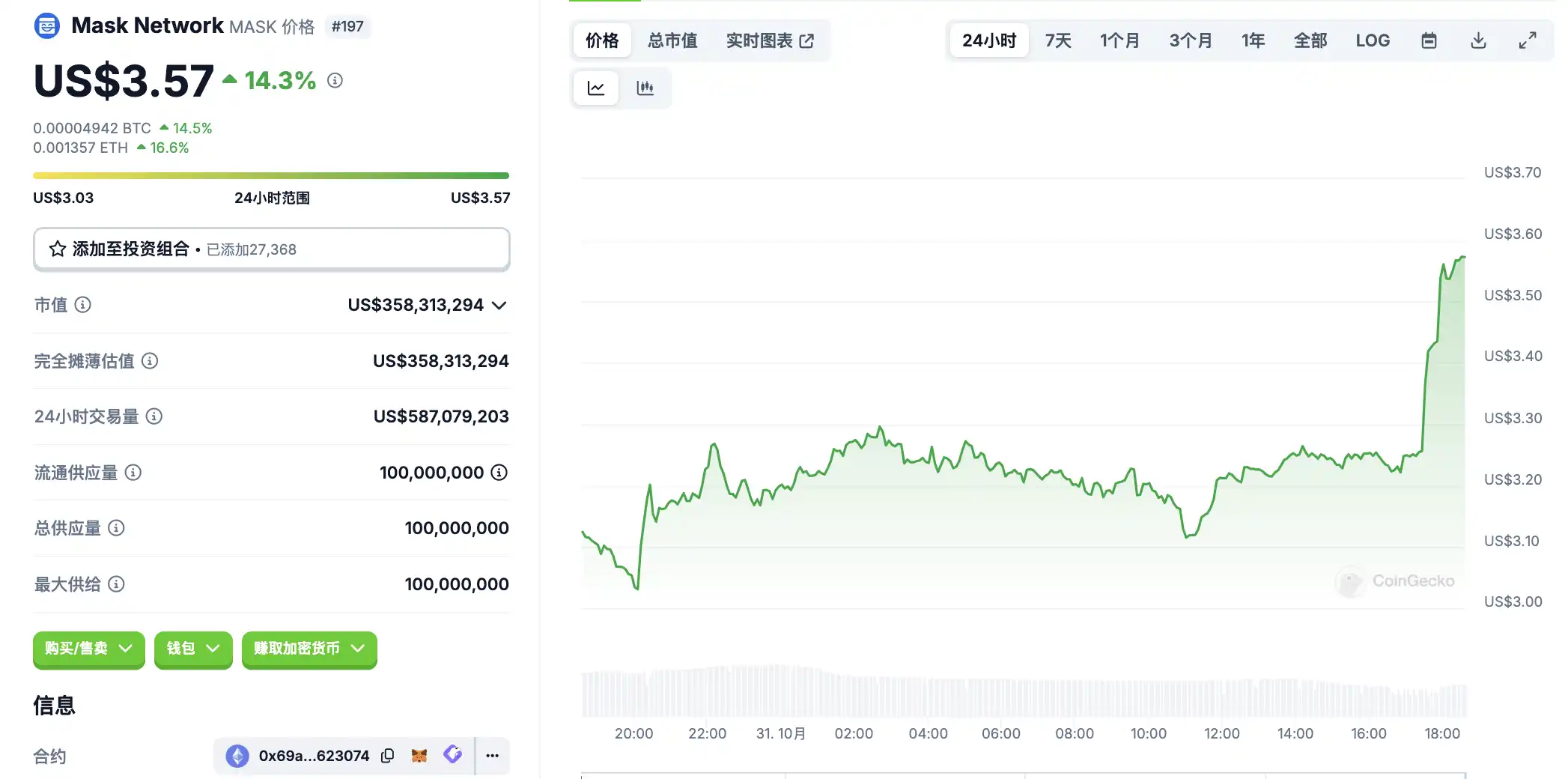
Task: Select 3-month range (3个月)
Action: click(1191, 40)
